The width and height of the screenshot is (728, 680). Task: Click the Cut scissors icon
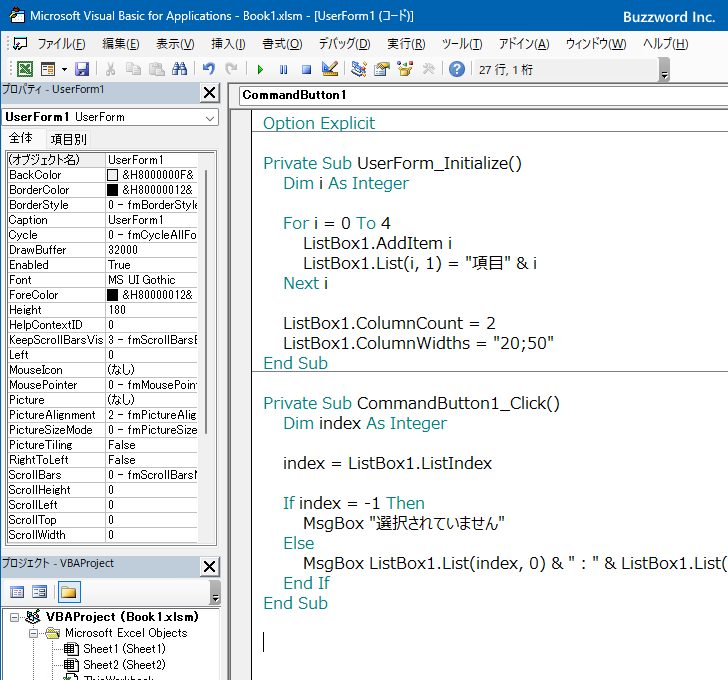pos(110,69)
